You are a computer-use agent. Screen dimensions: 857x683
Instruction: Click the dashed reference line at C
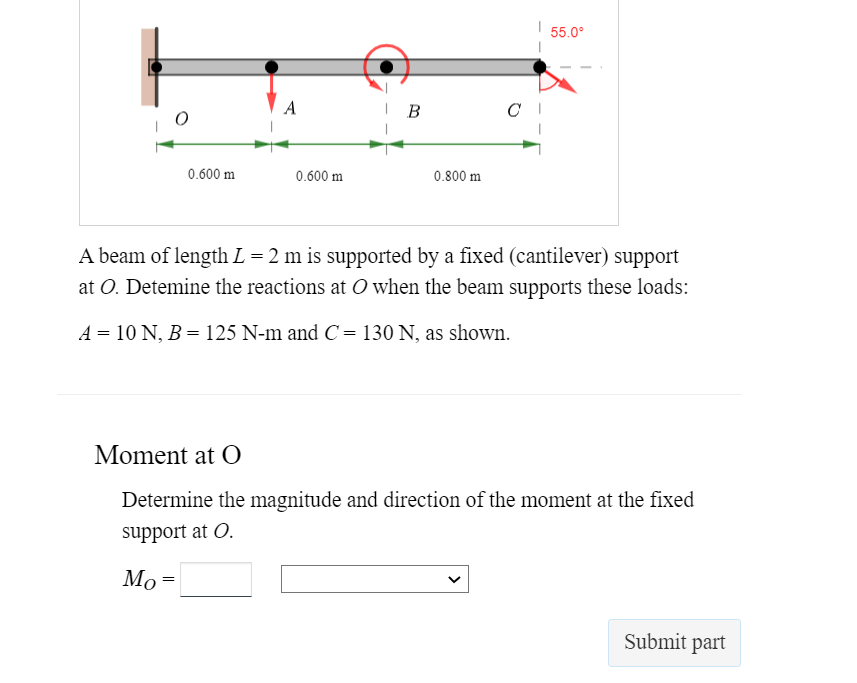539,120
